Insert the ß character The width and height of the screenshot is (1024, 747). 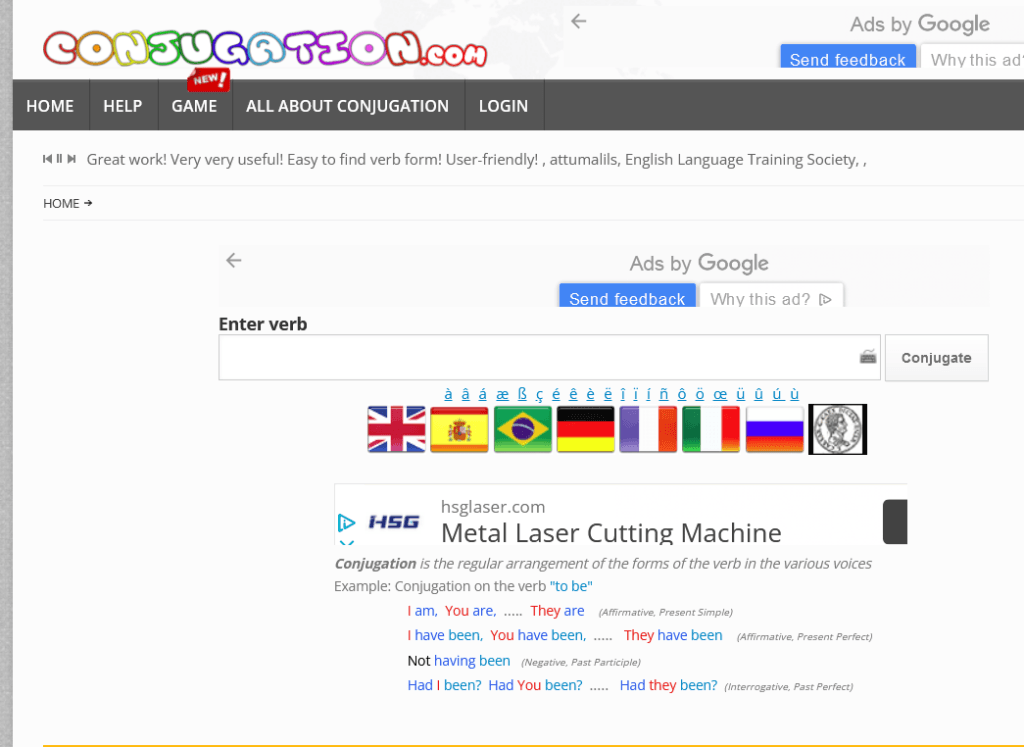[522, 394]
